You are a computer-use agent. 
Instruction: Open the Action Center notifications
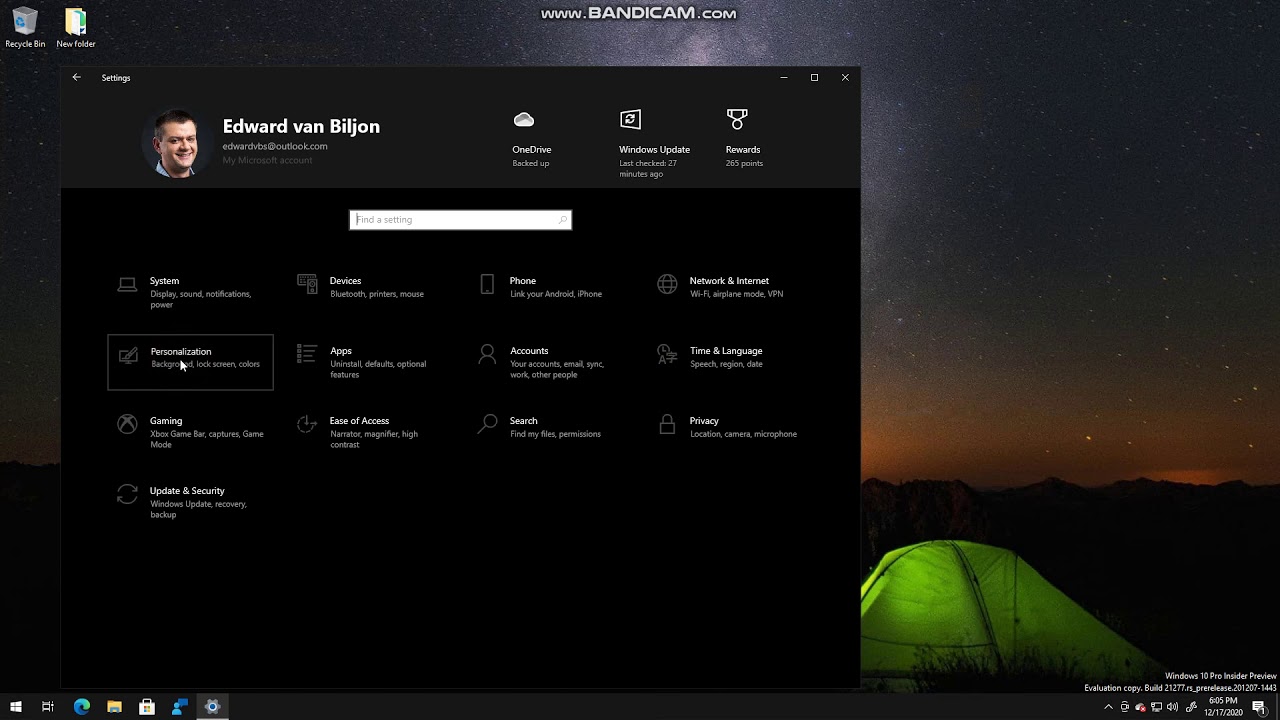(1260, 707)
